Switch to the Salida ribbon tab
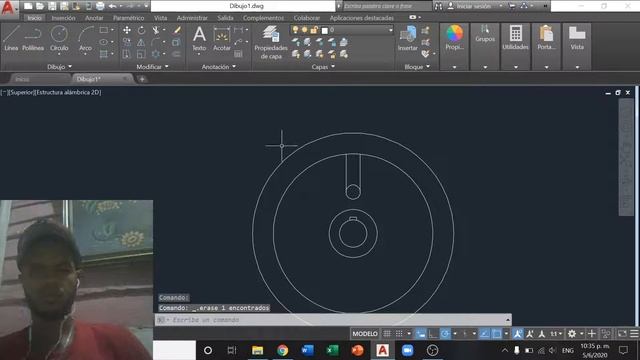 coord(225,18)
